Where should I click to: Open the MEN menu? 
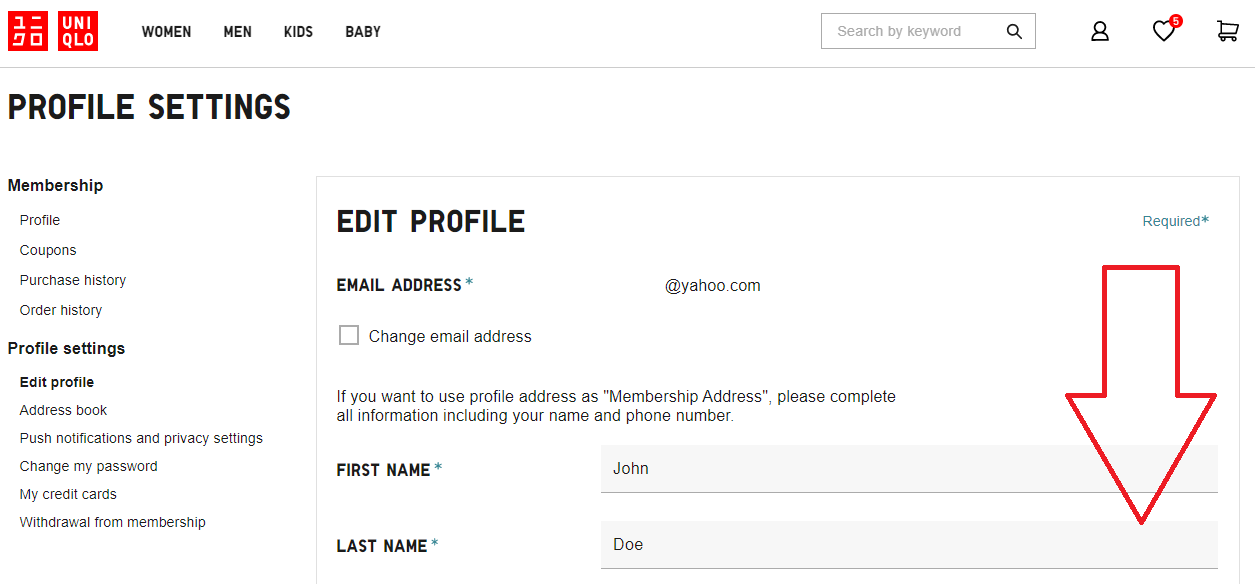tap(237, 32)
